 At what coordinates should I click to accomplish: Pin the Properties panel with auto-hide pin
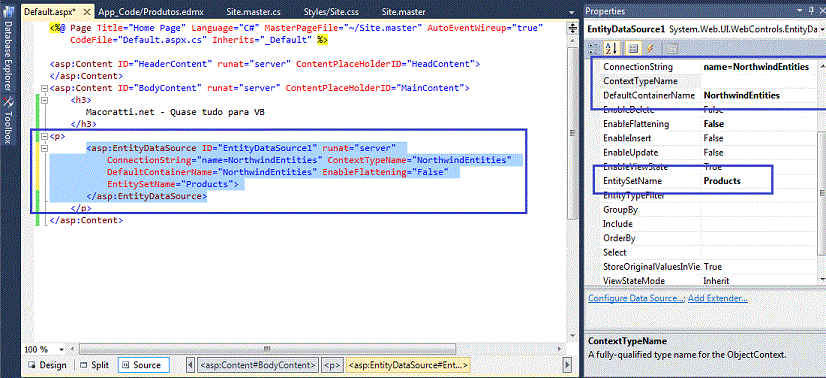[811, 11]
